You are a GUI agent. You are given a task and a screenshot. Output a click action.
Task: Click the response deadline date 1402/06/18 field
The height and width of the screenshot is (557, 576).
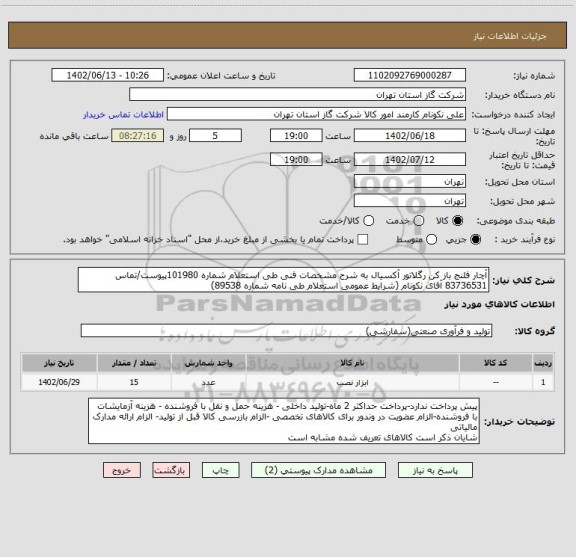[410, 136]
